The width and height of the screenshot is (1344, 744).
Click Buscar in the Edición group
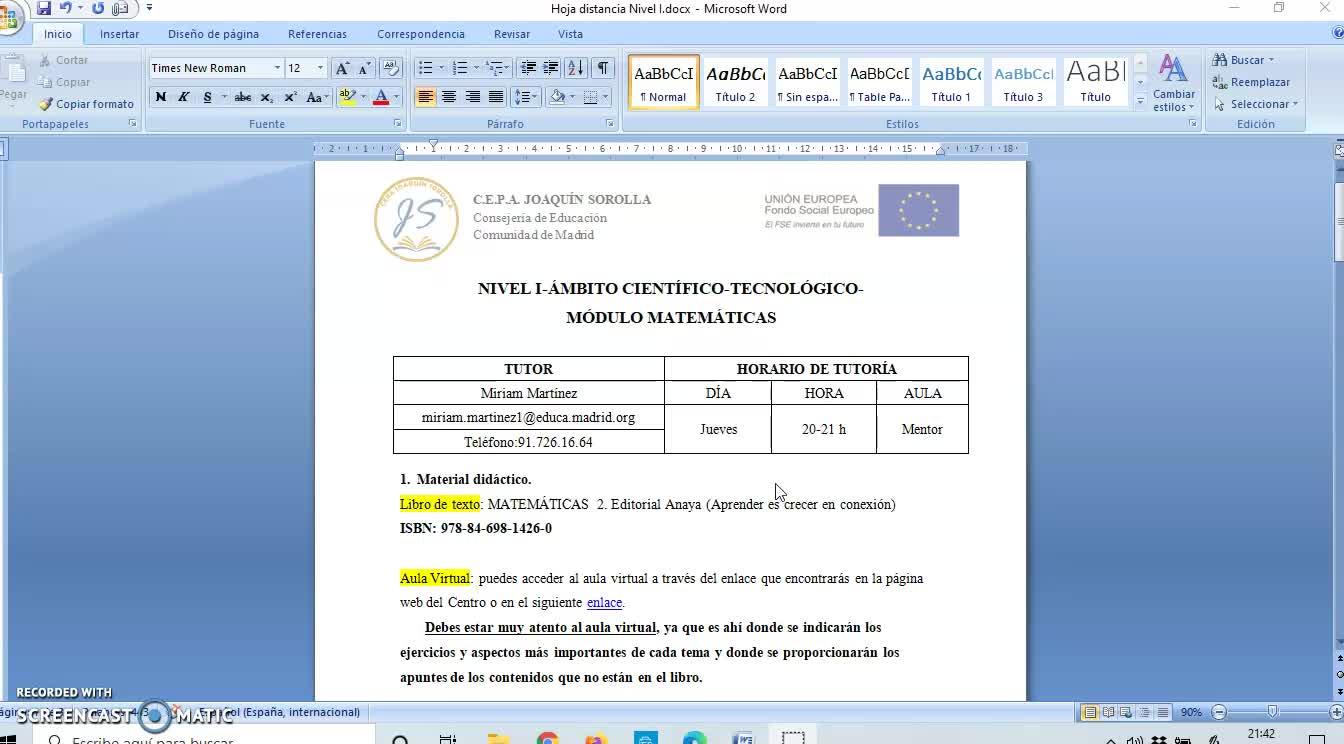[1244, 60]
